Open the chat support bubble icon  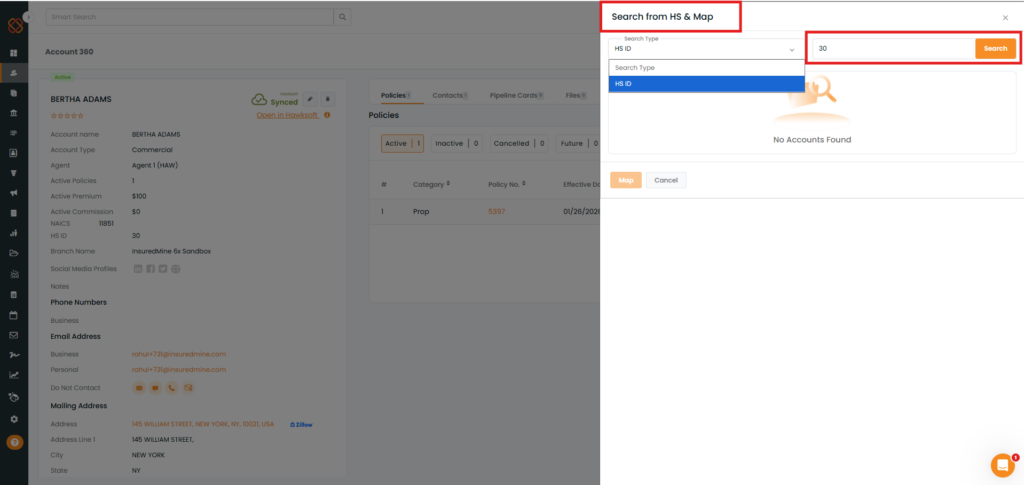click(1002, 465)
